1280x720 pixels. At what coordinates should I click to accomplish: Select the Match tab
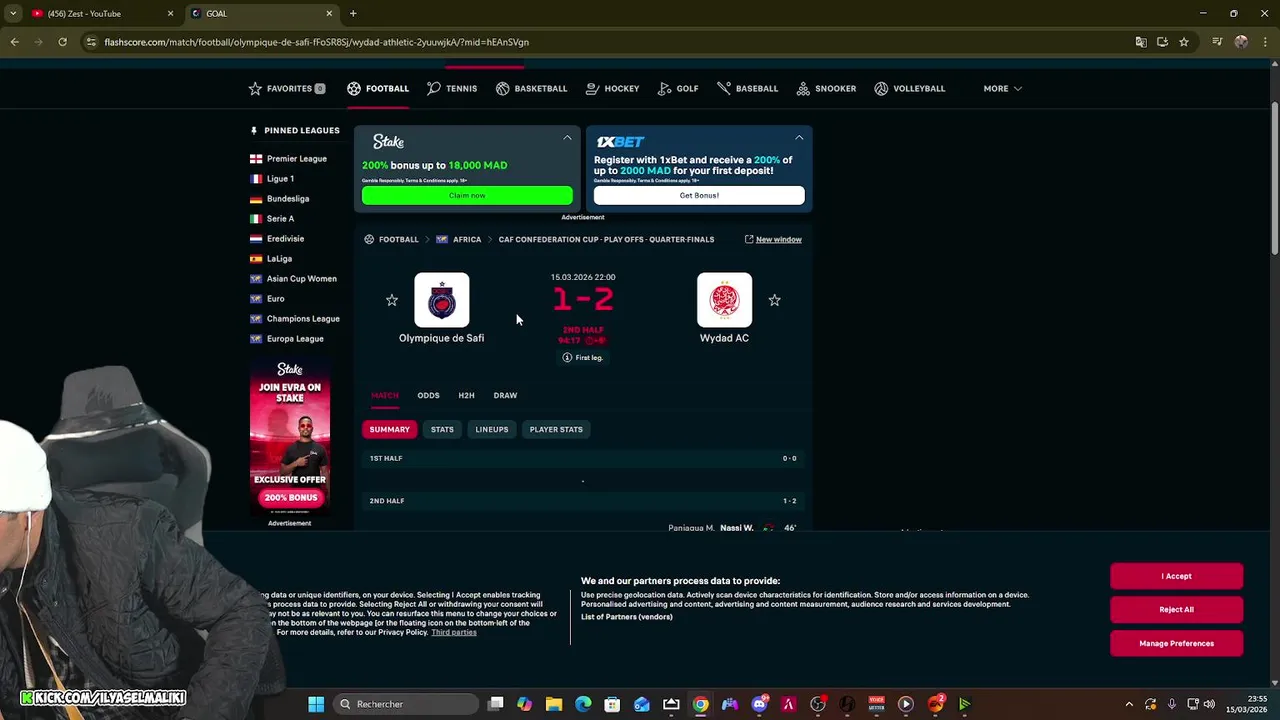[x=385, y=396]
